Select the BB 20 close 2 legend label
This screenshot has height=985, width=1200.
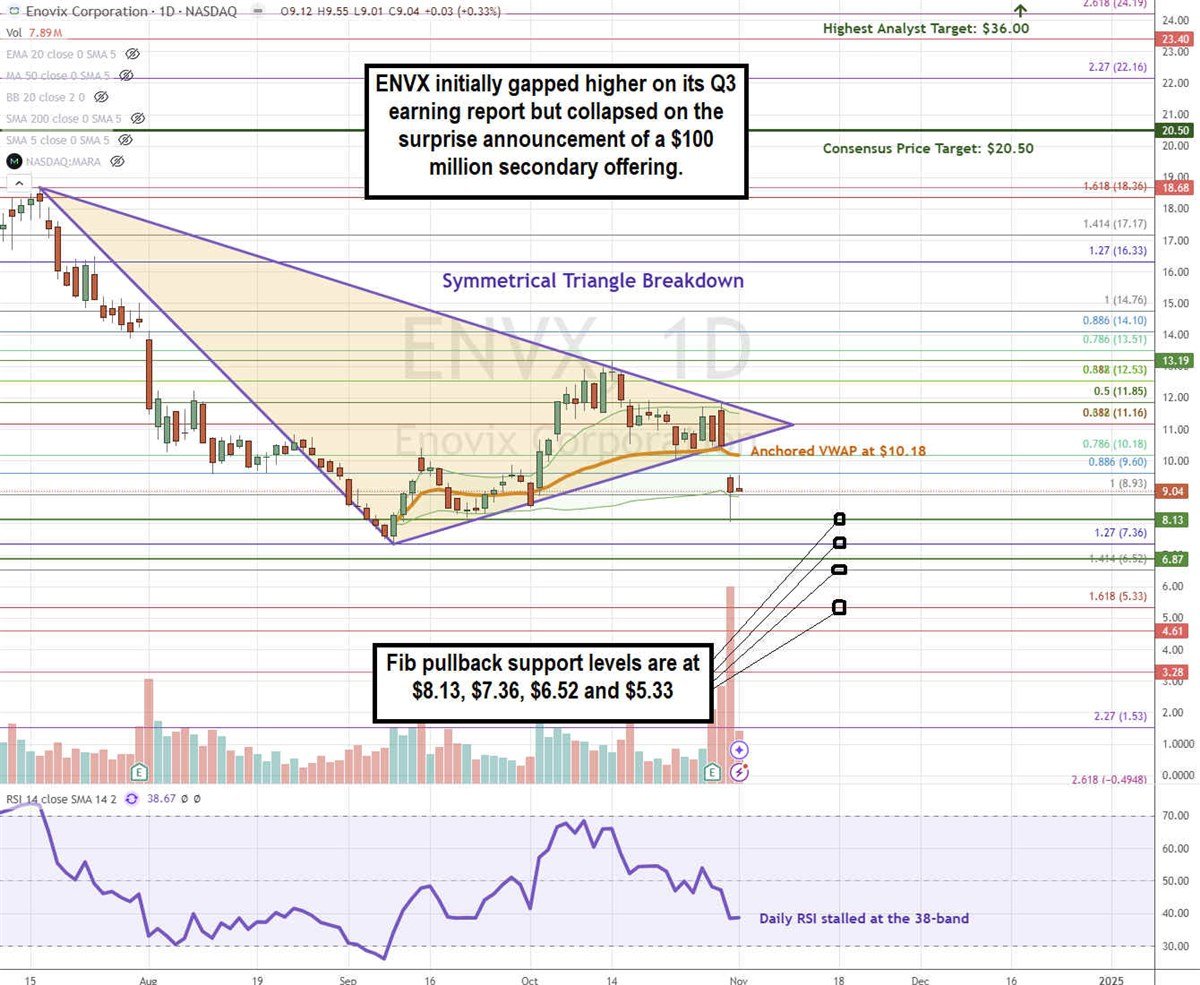(46, 97)
